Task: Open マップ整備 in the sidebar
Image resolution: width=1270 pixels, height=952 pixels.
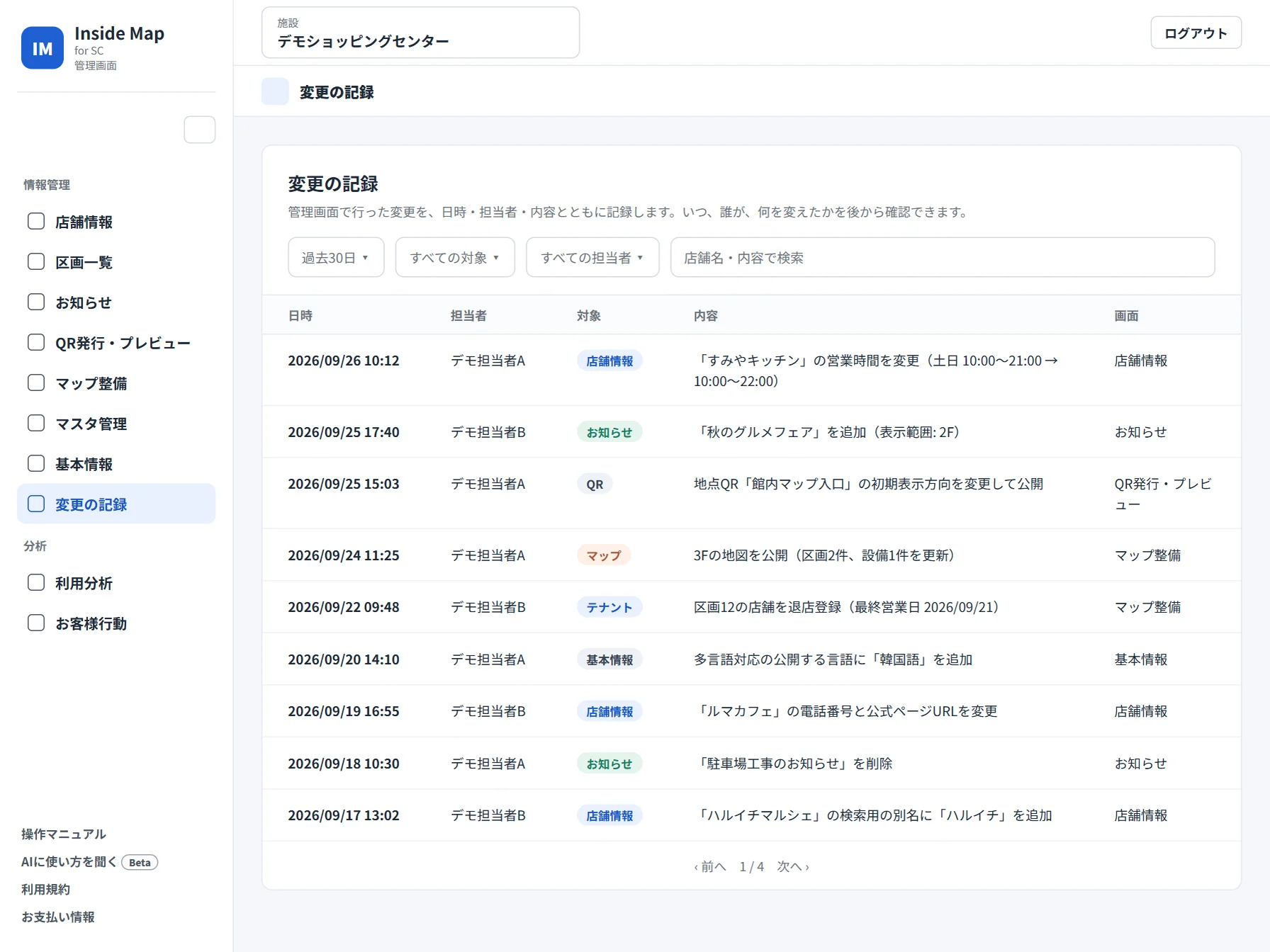Action: pyautogui.click(x=116, y=383)
